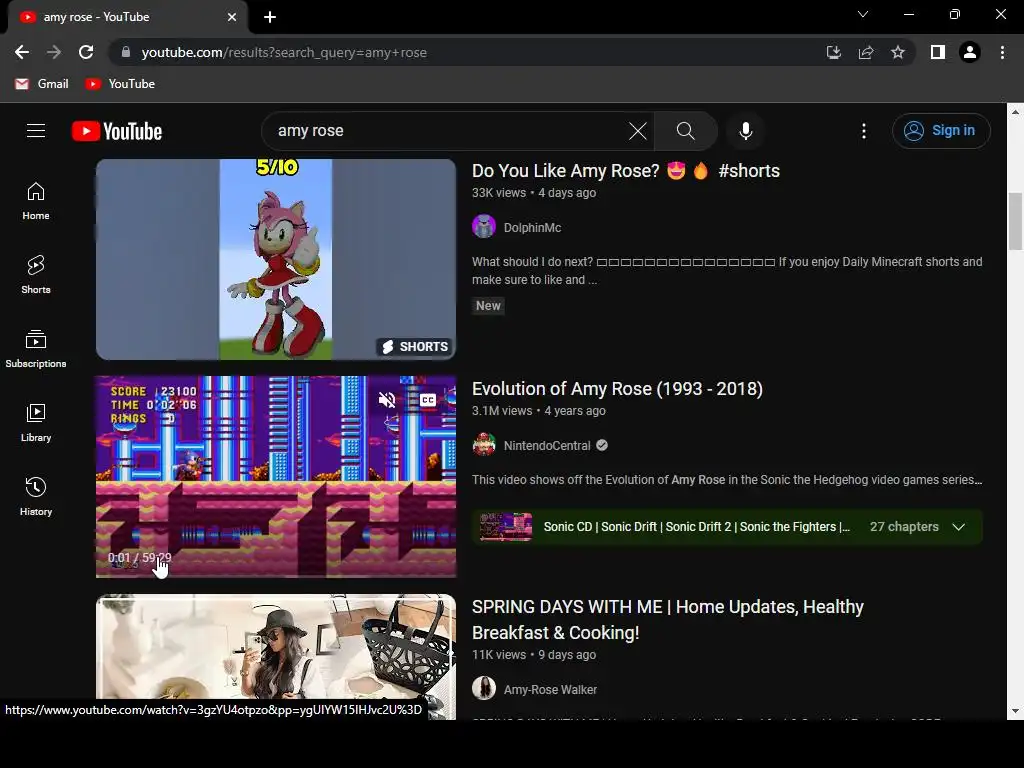Click the SHORTS badge on the thumbnail
This screenshot has height=768, width=1024.
415,347
